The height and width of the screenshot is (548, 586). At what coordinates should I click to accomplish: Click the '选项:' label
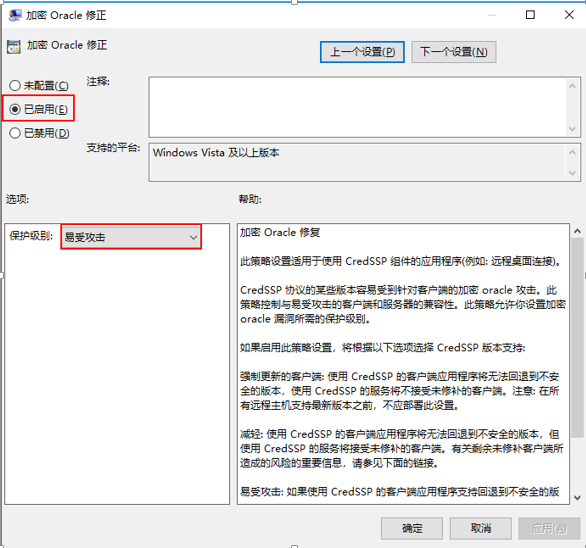click(x=17, y=199)
